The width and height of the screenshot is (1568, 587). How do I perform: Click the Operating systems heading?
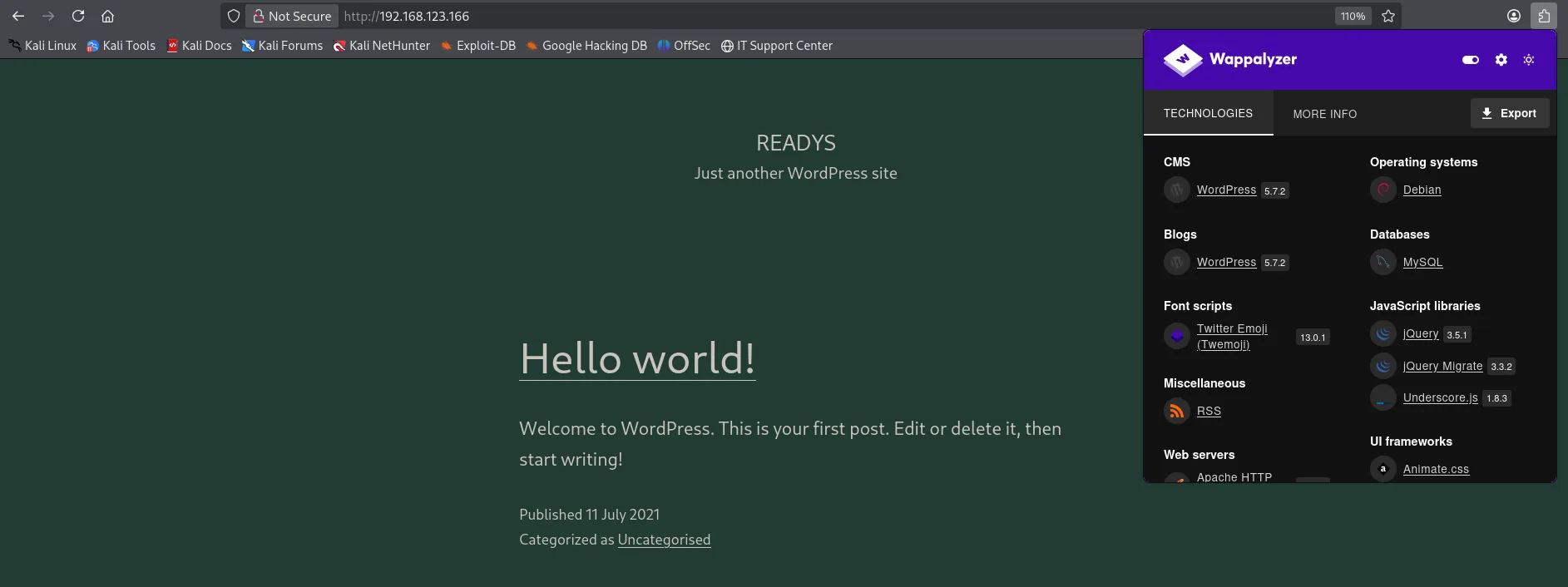click(1423, 162)
